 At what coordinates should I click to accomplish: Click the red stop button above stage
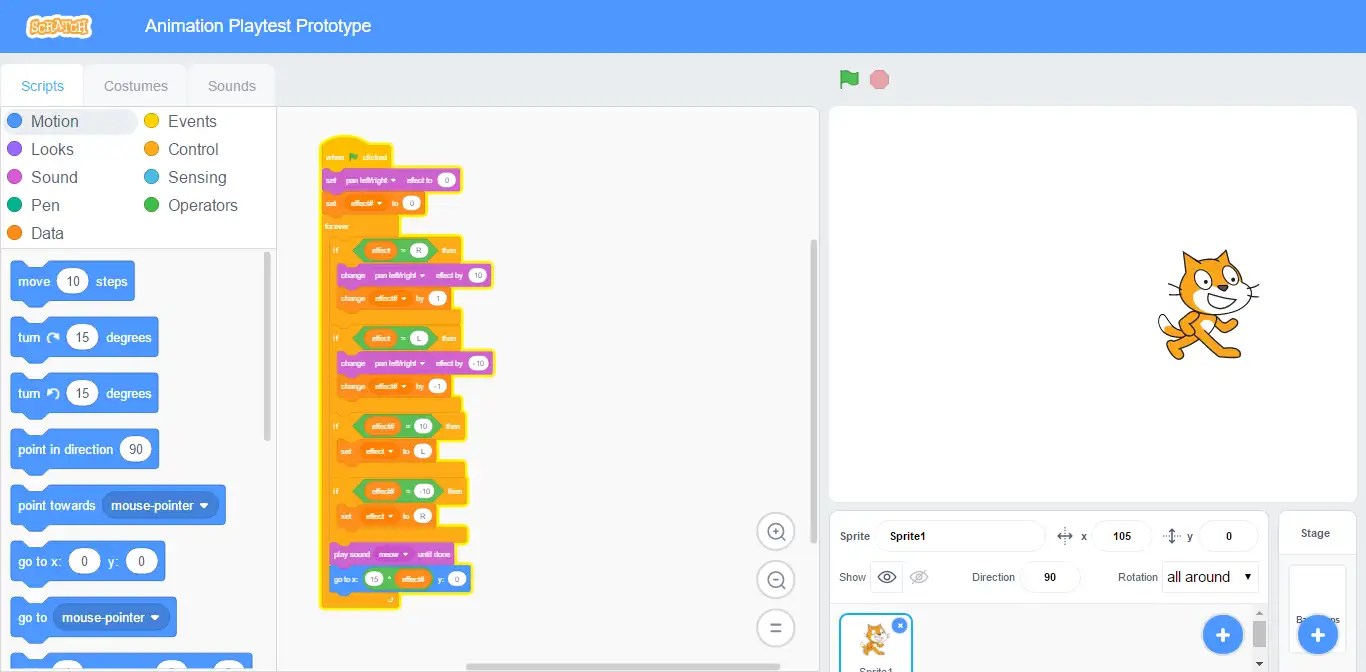click(879, 79)
